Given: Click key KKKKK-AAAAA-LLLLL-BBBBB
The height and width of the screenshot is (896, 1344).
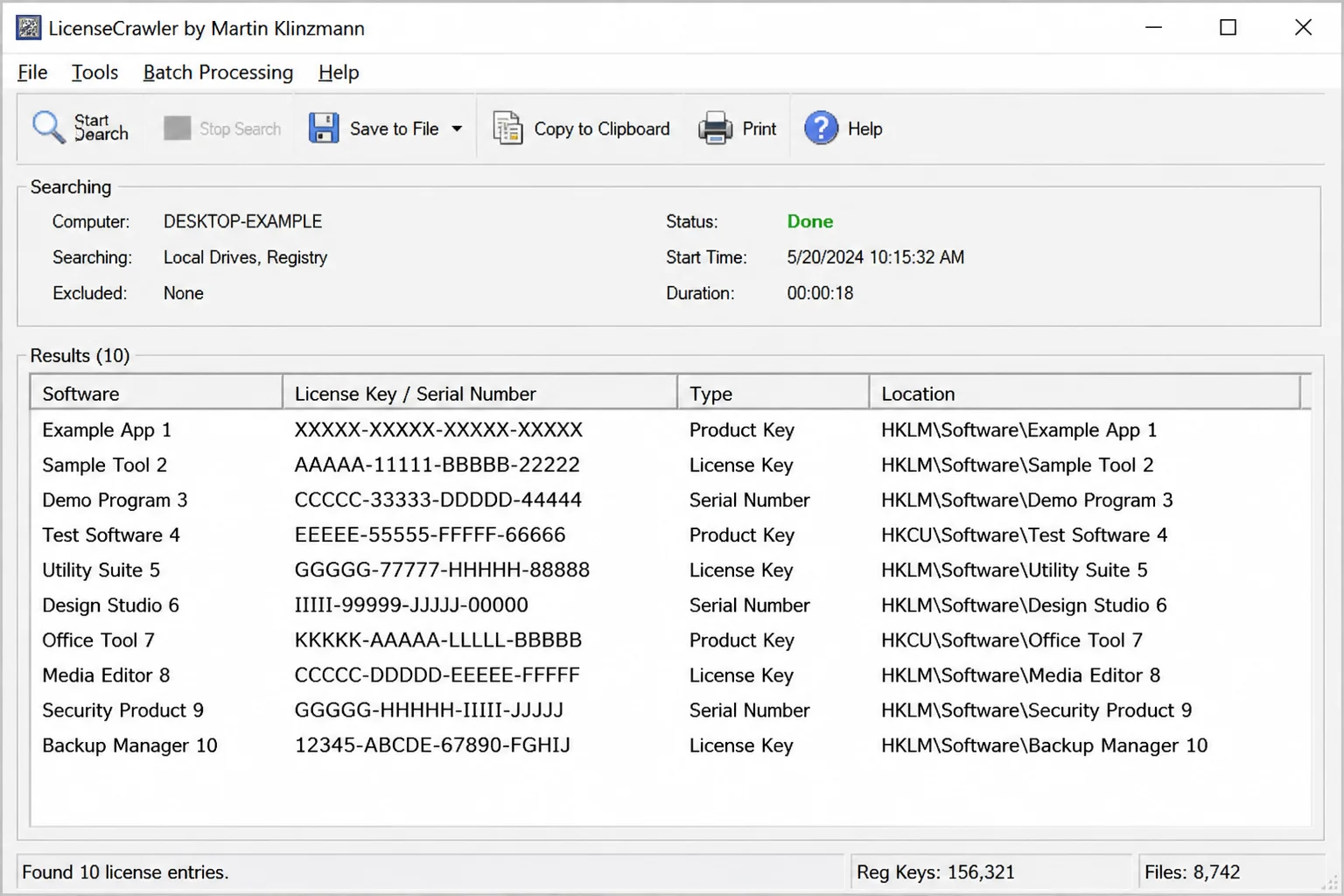Looking at the screenshot, I should pyautogui.click(x=437, y=640).
